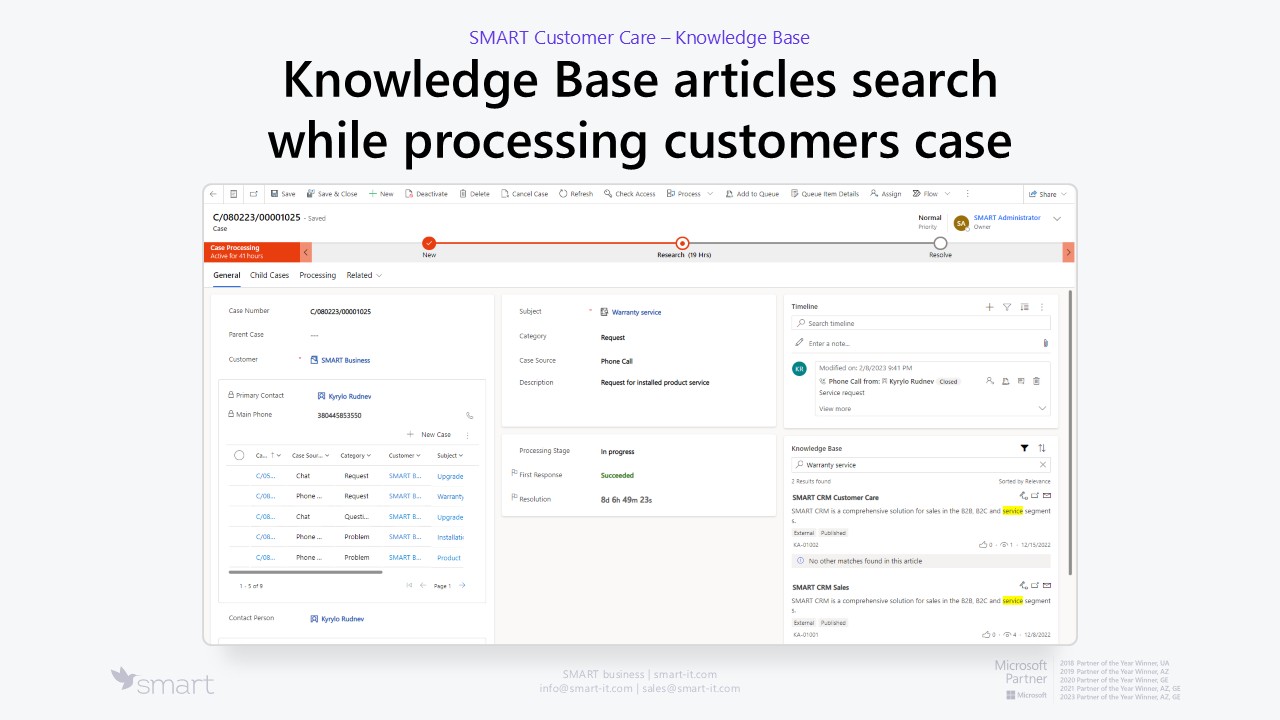Open the Customer column dropdown
Image resolution: width=1280 pixels, height=720 pixels.
pos(405,456)
